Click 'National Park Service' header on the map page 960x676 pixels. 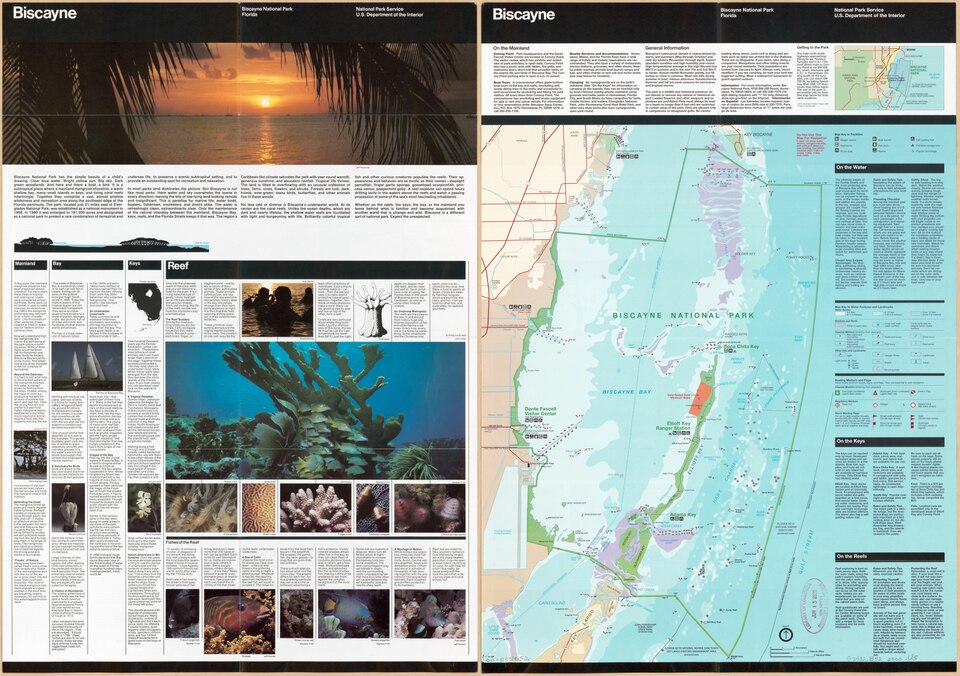(858, 10)
